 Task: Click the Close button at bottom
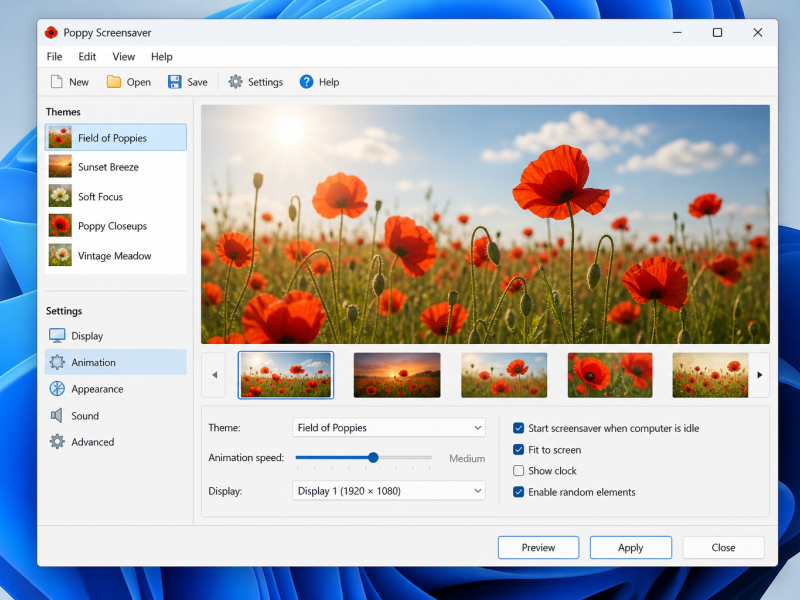pyautogui.click(x=723, y=547)
